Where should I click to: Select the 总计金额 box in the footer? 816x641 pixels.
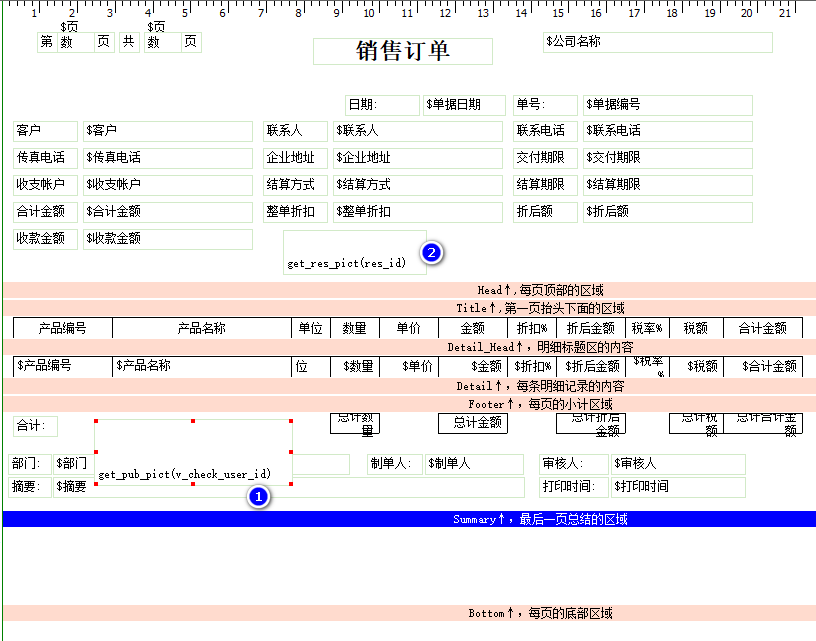pyautogui.click(x=472, y=423)
